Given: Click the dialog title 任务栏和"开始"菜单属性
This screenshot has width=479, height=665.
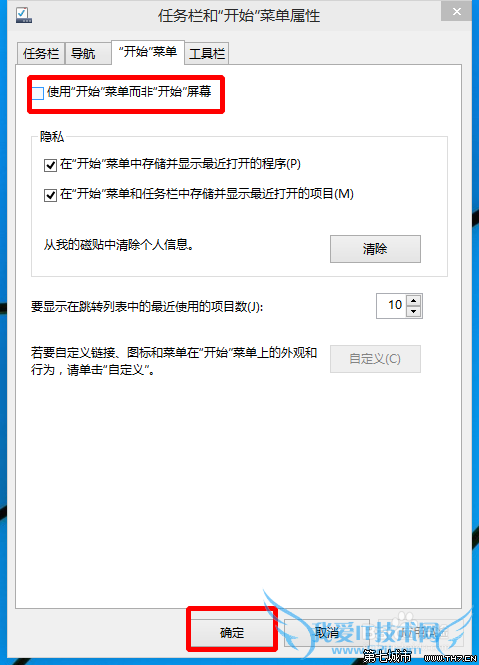Looking at the screenshot, I should tap(239, 16).
